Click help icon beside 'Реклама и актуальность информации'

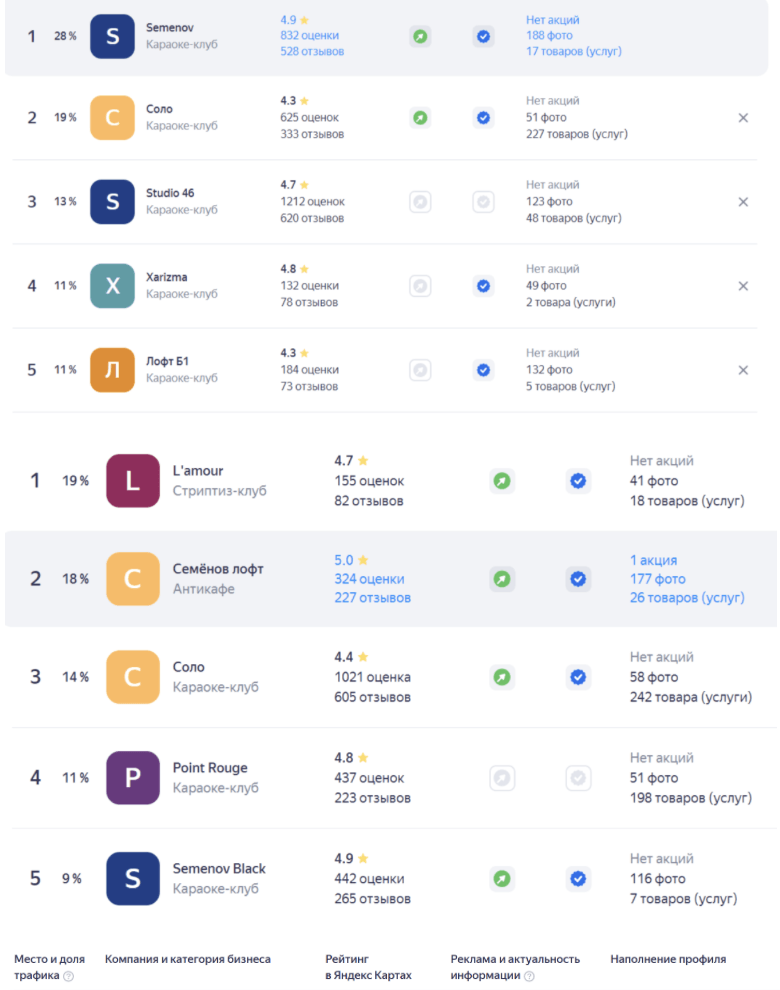point(529,976)
